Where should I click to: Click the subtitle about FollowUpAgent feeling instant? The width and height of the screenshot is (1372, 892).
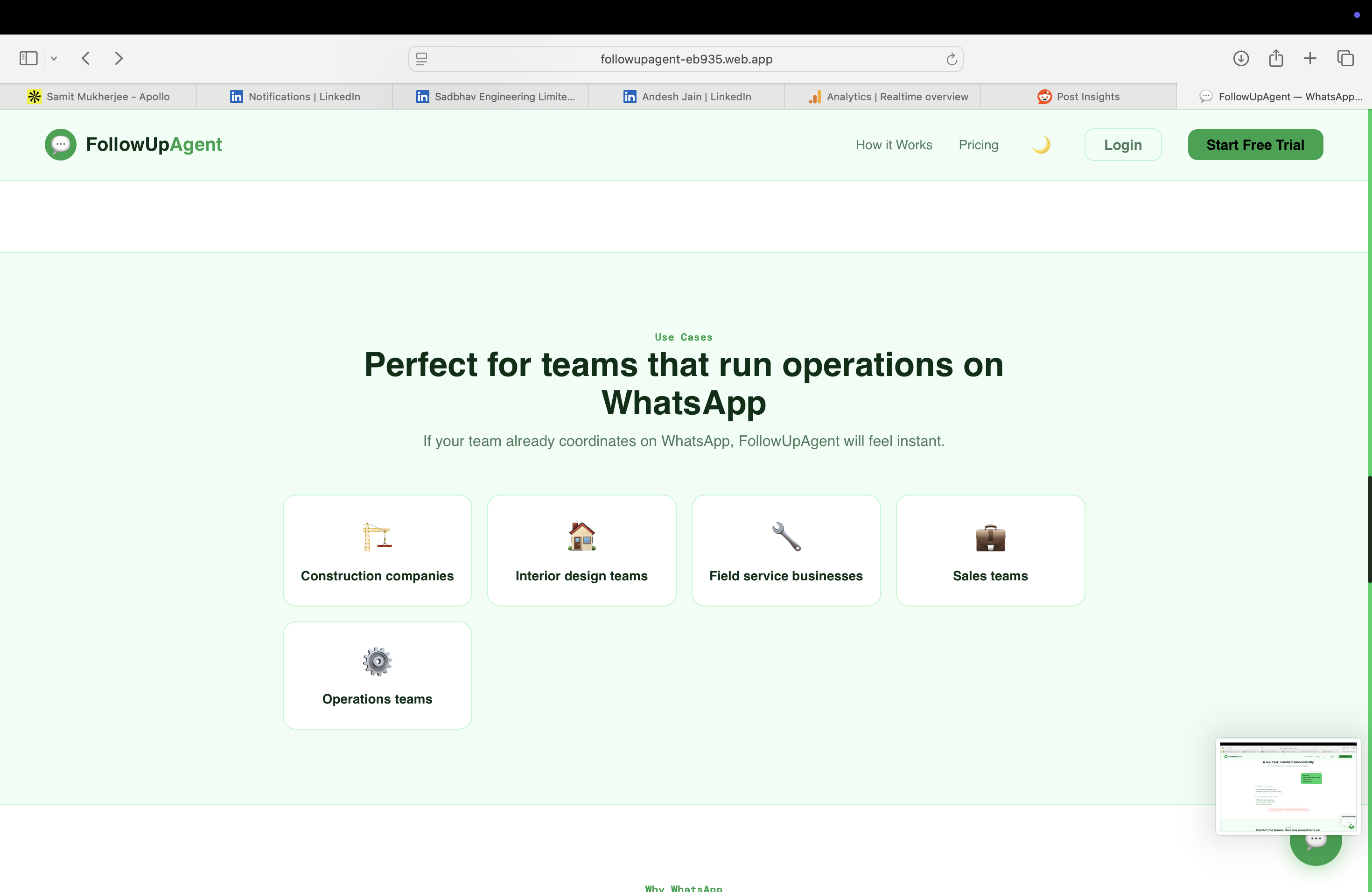point(684,441)
